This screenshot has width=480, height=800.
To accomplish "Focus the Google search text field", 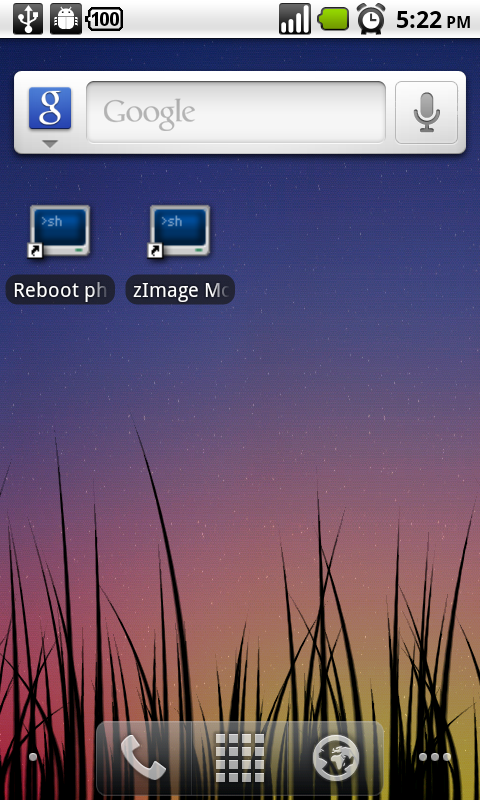I will (236, 112).
